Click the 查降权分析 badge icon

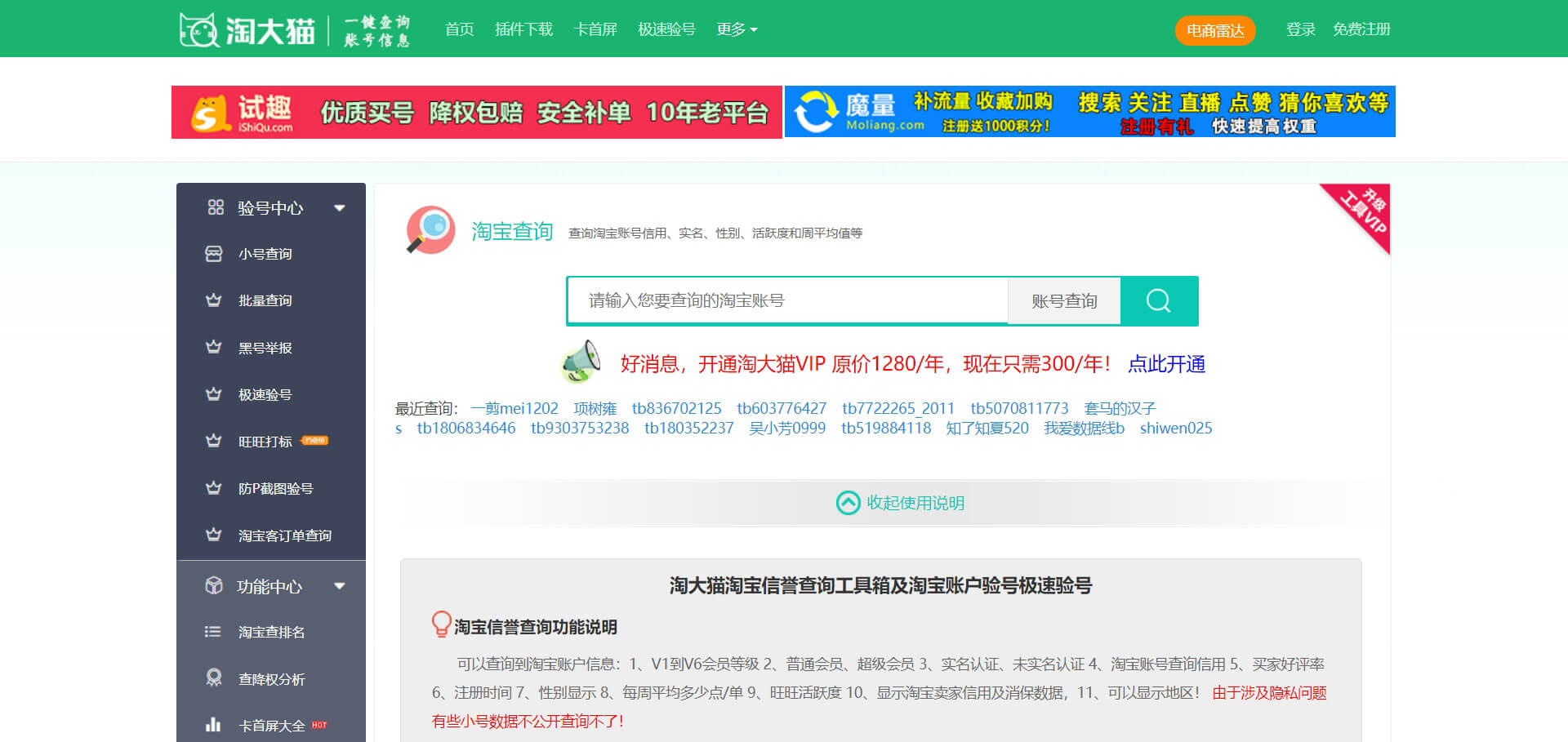pyautogui.click(x=214, y=678)
